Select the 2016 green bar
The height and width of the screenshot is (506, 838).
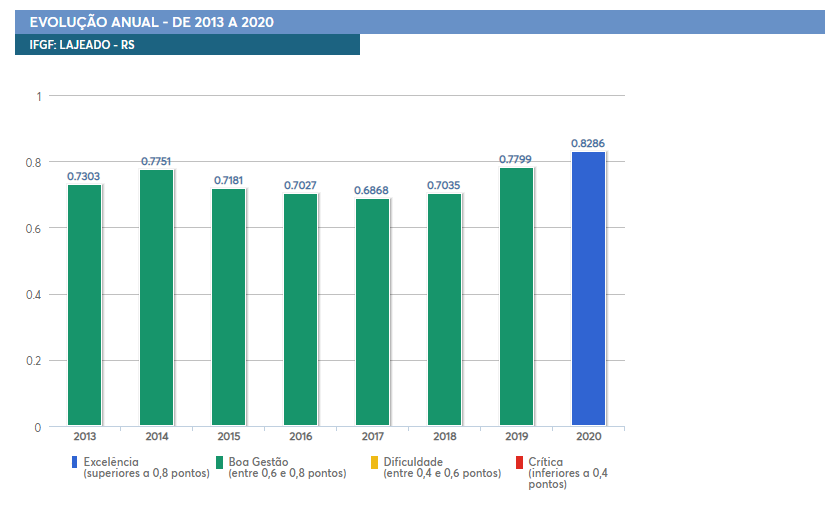tap(300, 310)
